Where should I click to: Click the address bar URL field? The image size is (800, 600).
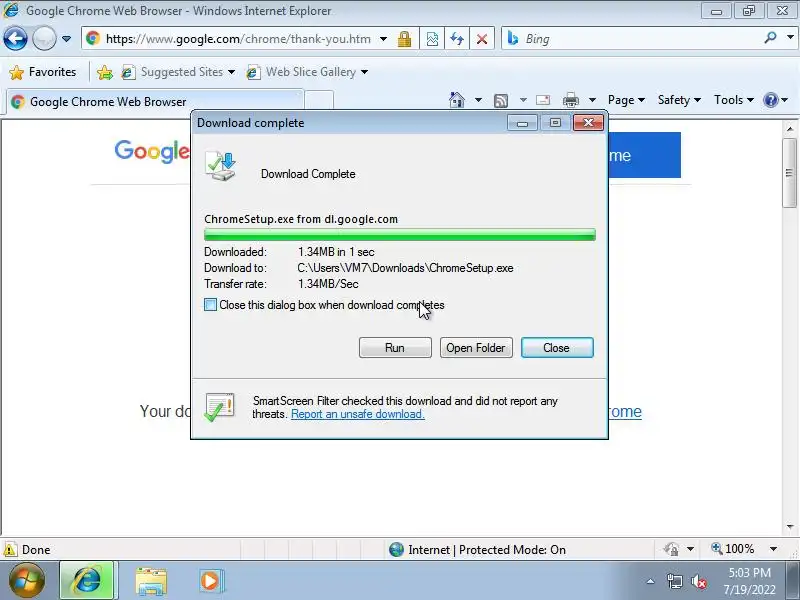click(x=238, y=39)
